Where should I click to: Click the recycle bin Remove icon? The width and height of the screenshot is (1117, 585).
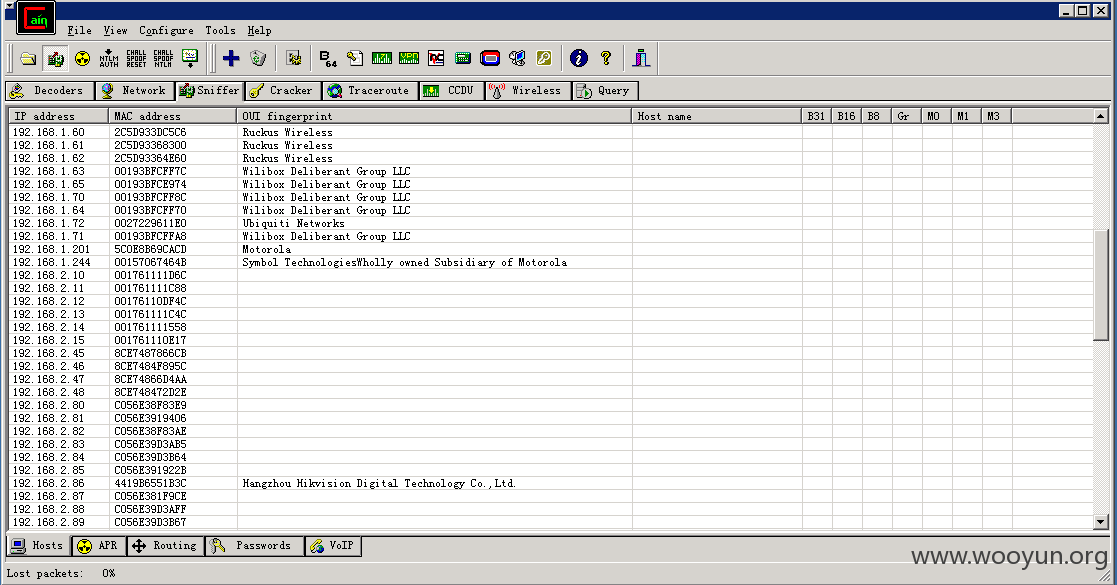(x=258, y=58)
